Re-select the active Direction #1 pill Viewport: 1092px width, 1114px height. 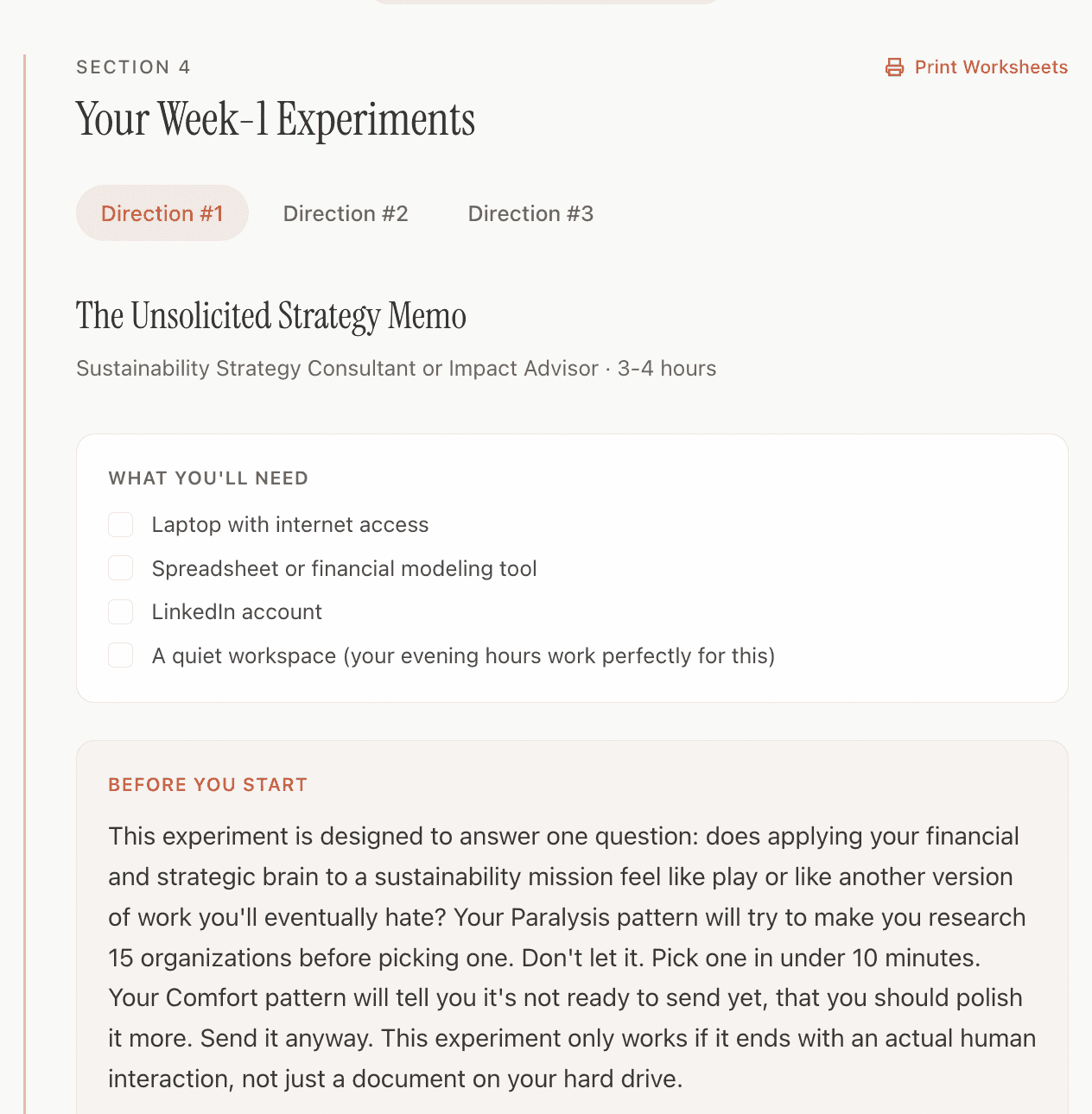point(162,212)
